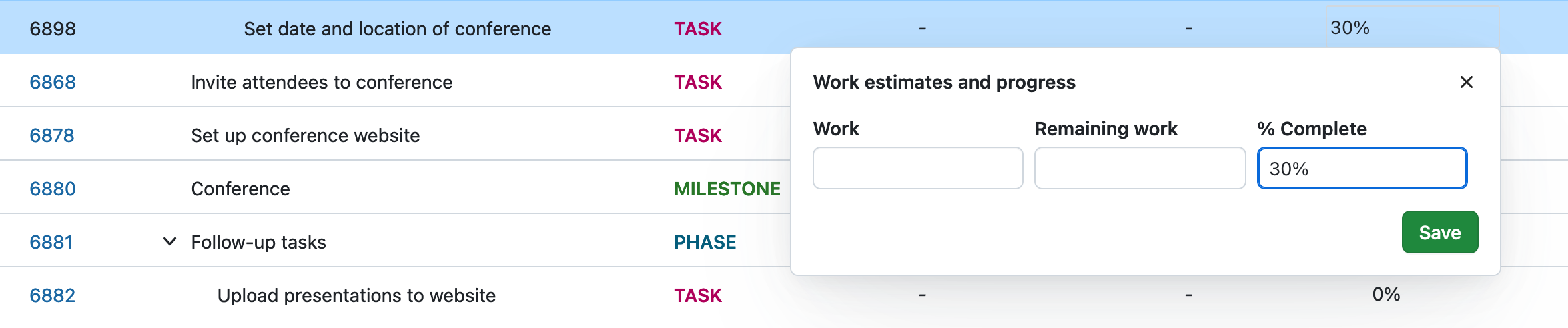The width and height of the screenshot is (1568, 328).
Task: Open work package 6882 link
Action: pos(53,295)
